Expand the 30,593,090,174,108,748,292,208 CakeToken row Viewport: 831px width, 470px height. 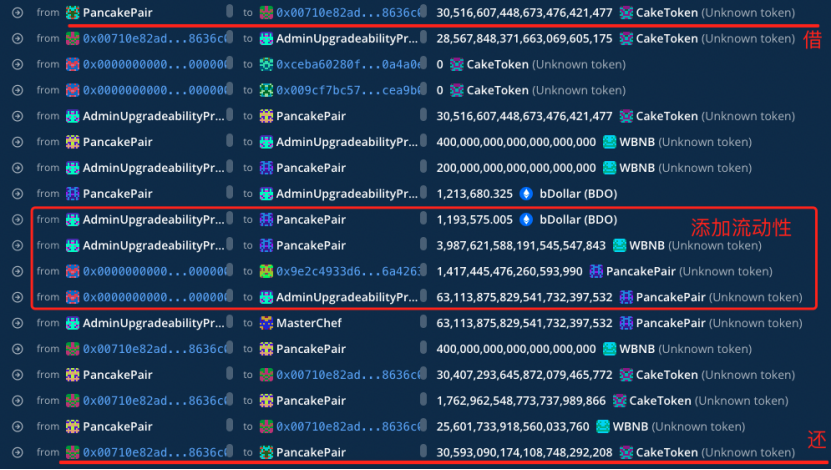[17, 453]
